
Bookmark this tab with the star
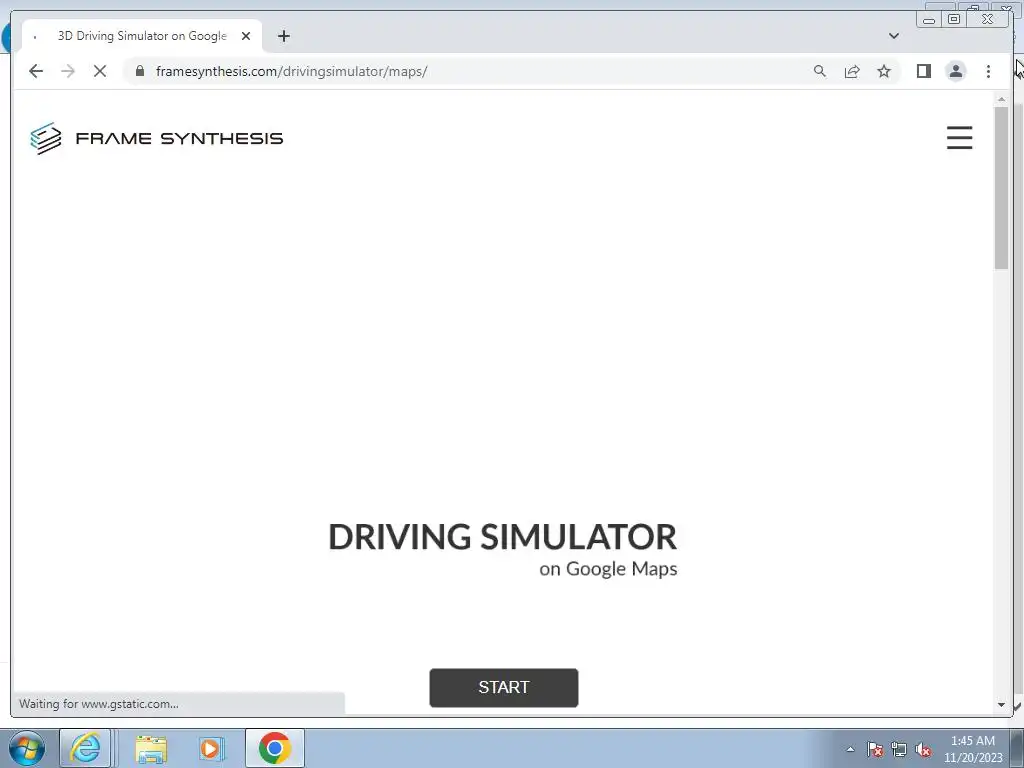click(884, 71)
